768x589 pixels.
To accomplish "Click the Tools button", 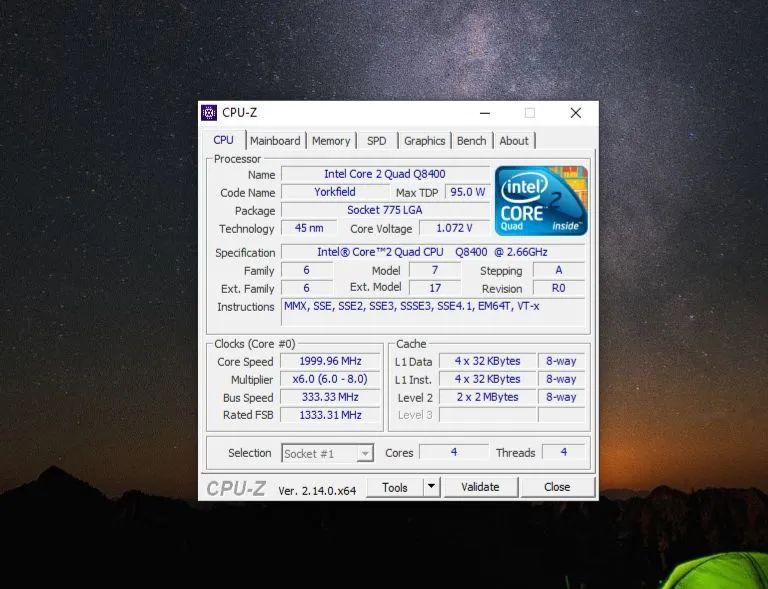I will [395, 487].
